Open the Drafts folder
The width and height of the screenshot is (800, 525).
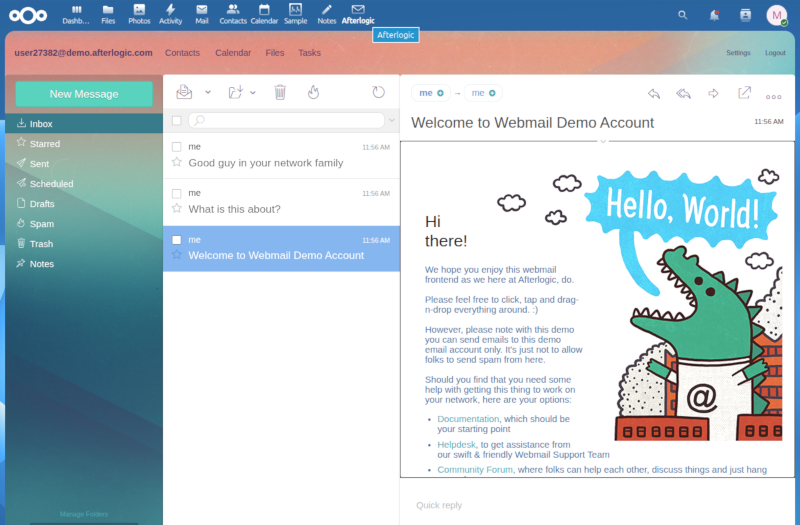pos(42,204)
